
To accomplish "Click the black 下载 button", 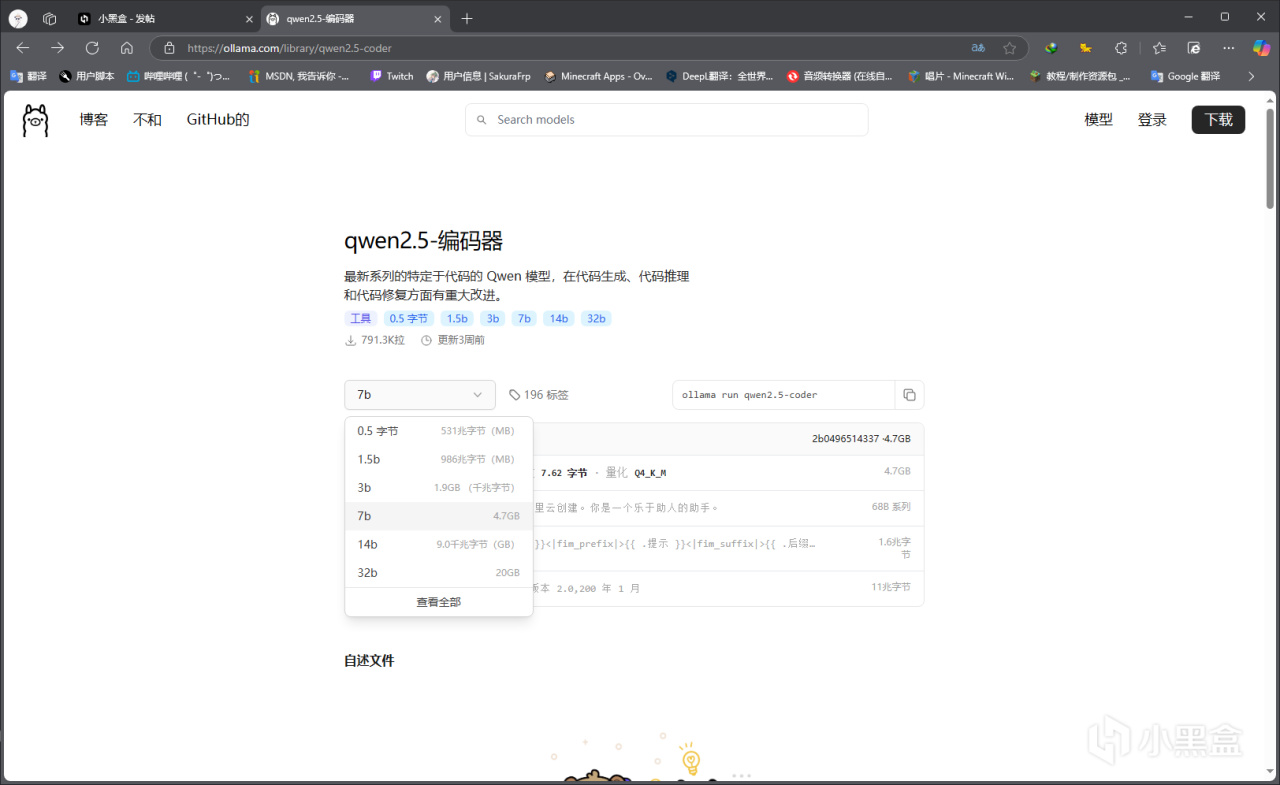I will 1218,120.
